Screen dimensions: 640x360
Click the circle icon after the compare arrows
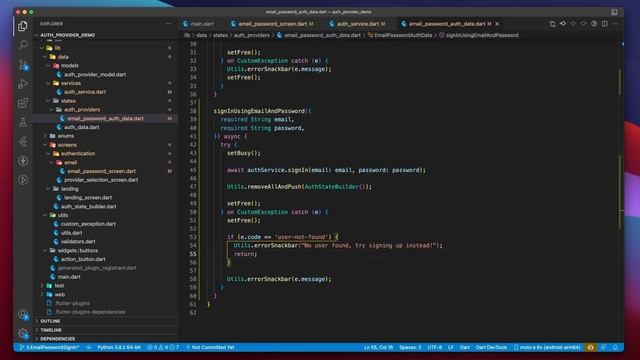click(x=573, y=24)
